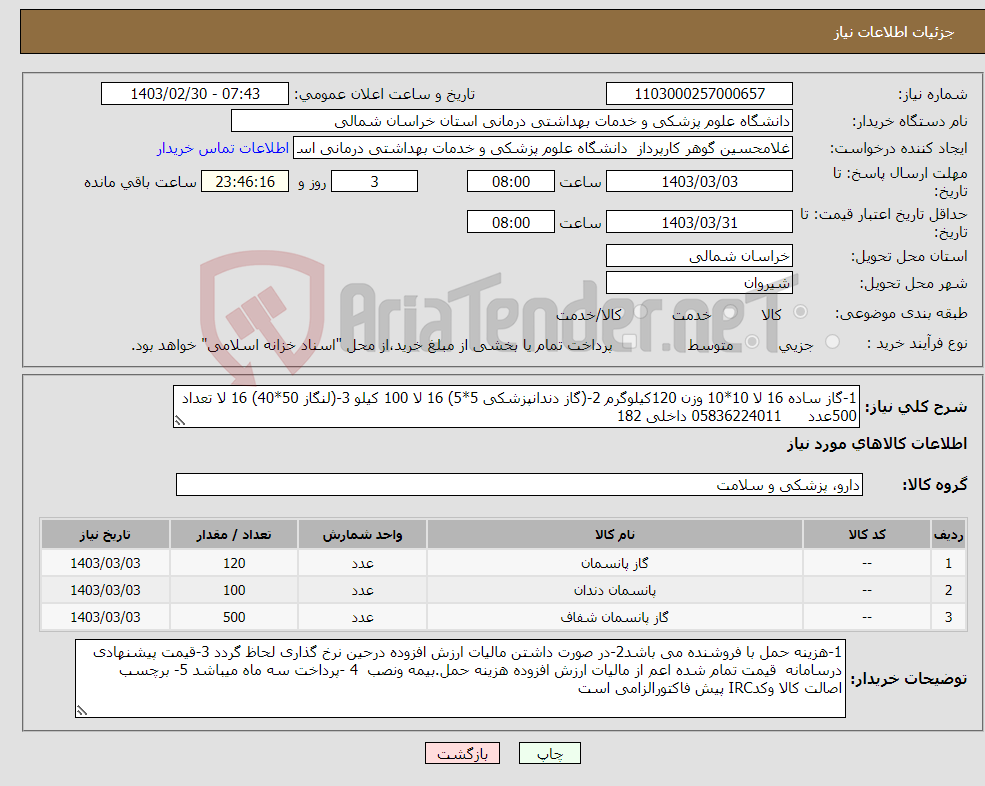Click the تعداد / مقدار column header
Screen dimensions: 985x786
tap(234, 535)
